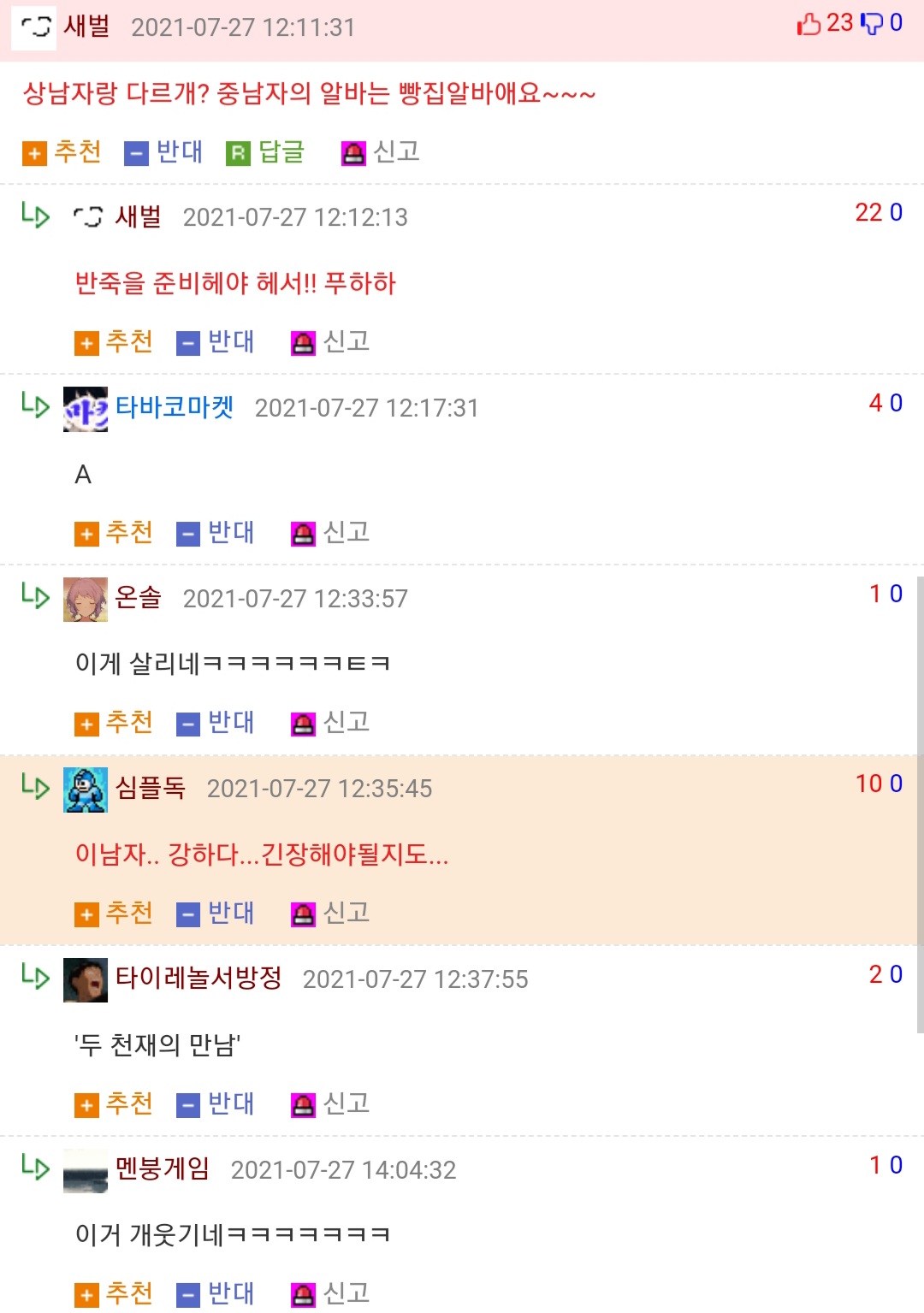Downvote 멘붕게임's comment with 반대
The image size is (924, 1313).
point(216,1294)
